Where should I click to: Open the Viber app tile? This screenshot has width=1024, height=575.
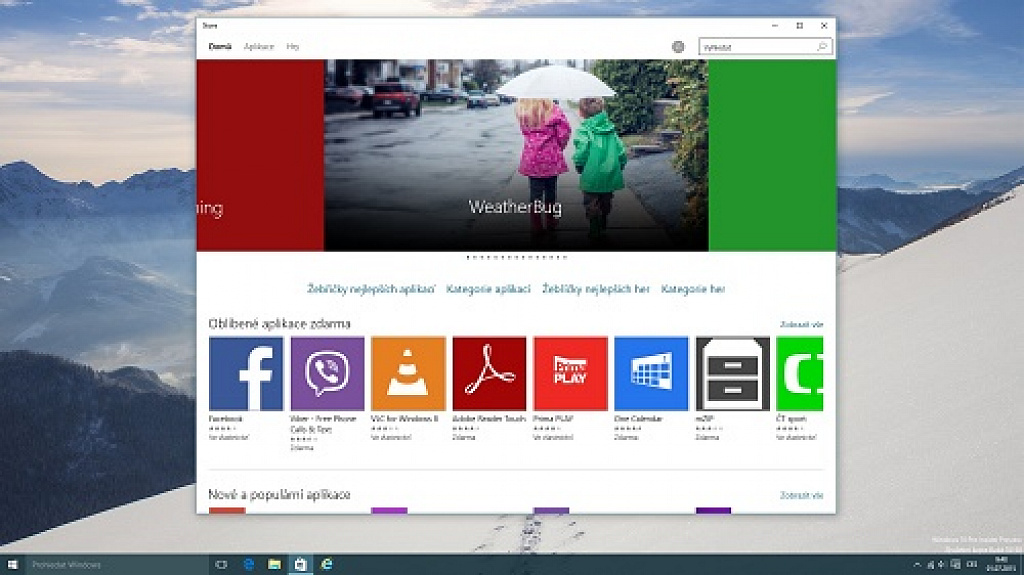click(327, 374)
